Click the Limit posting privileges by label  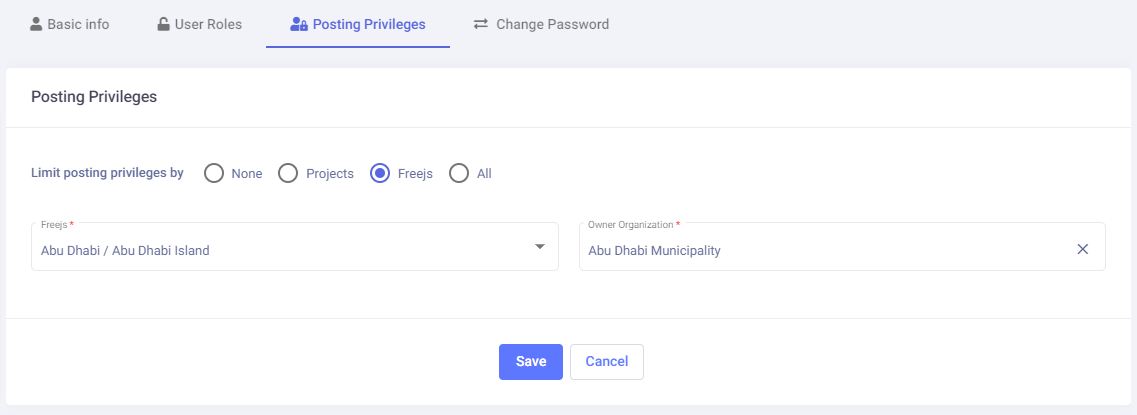[x=107, y=173]
